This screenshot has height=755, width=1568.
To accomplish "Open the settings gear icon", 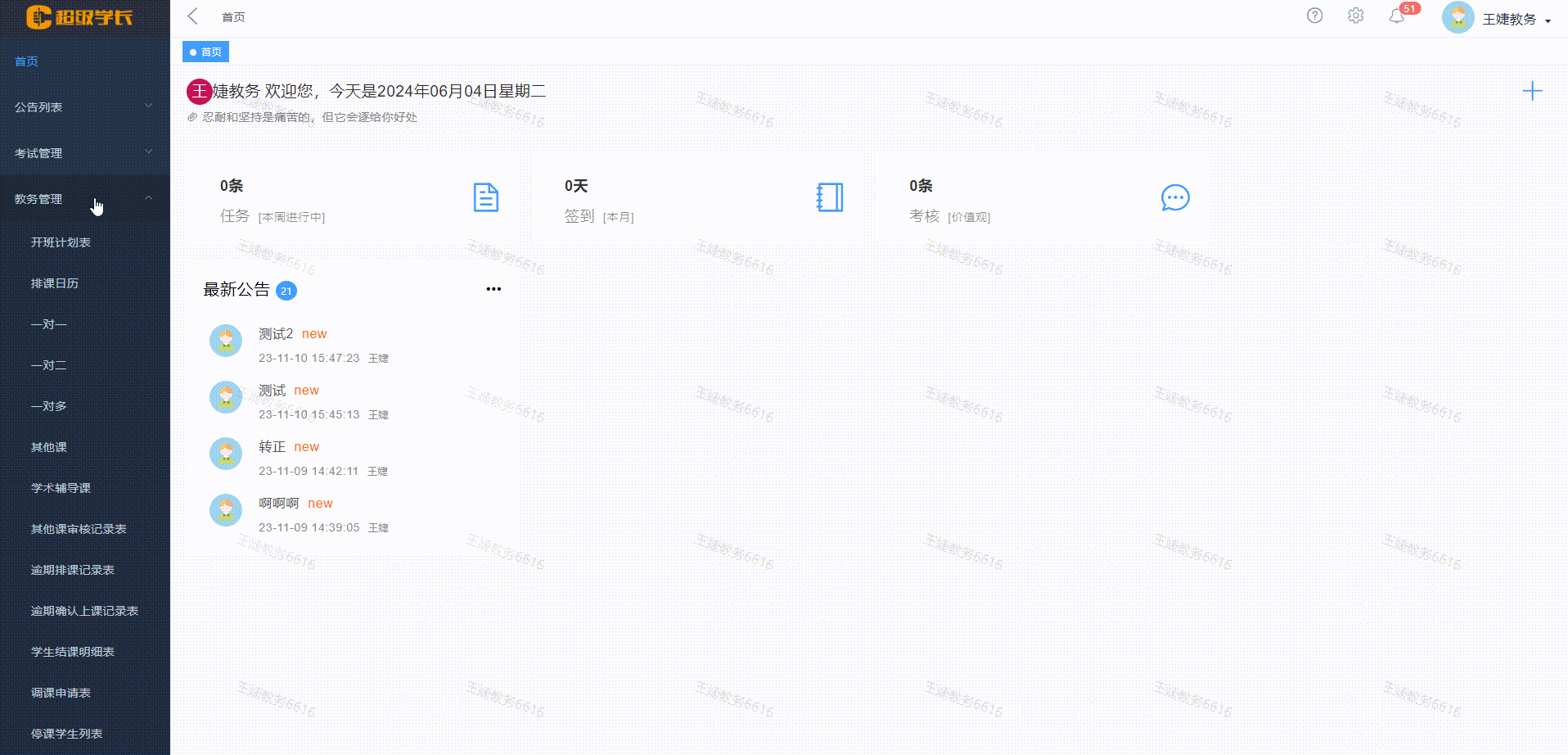I will (x=1355, y=16).
